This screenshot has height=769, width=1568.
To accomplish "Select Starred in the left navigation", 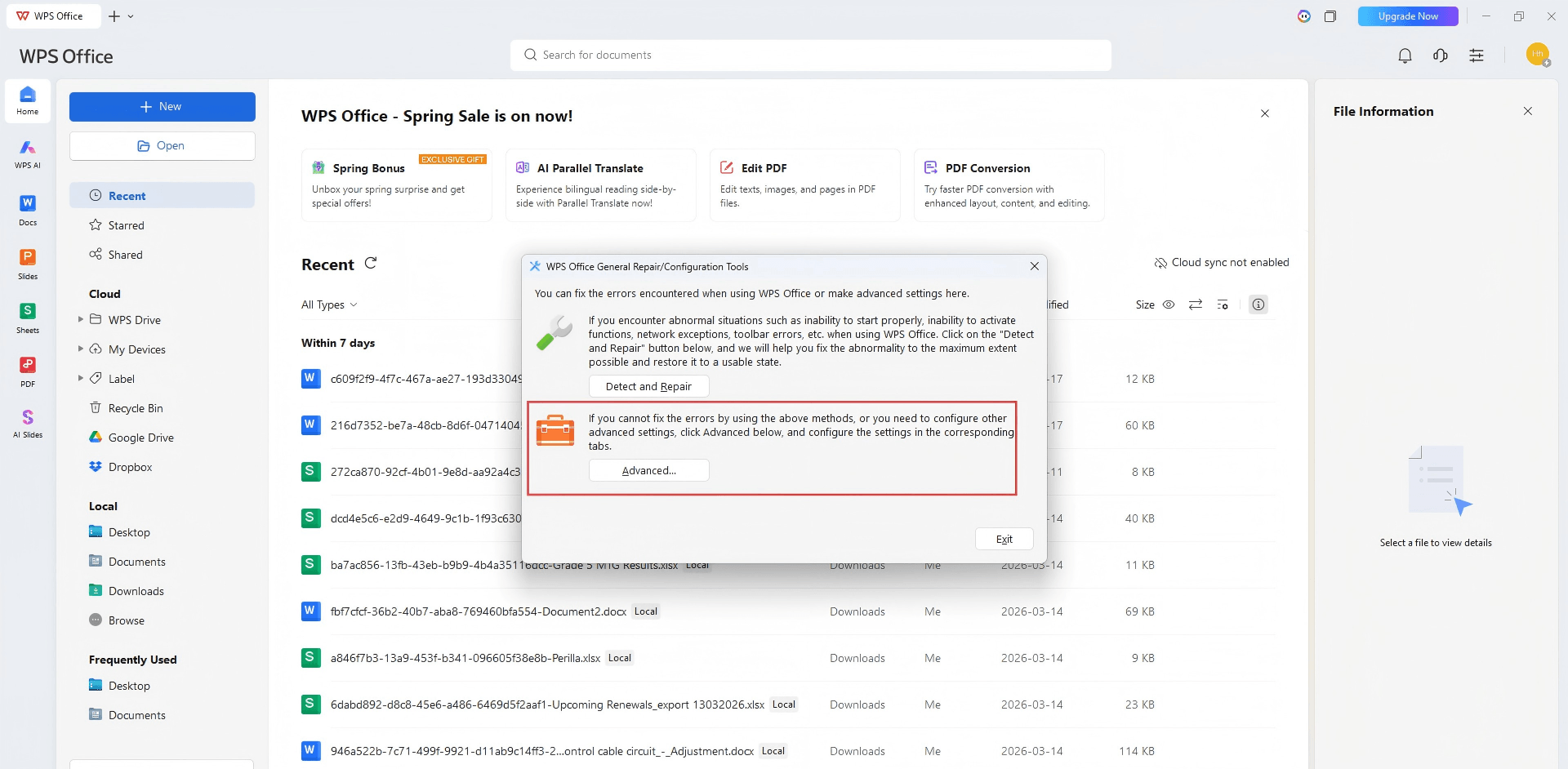I will pyautogui.click(x=126, y=225).
